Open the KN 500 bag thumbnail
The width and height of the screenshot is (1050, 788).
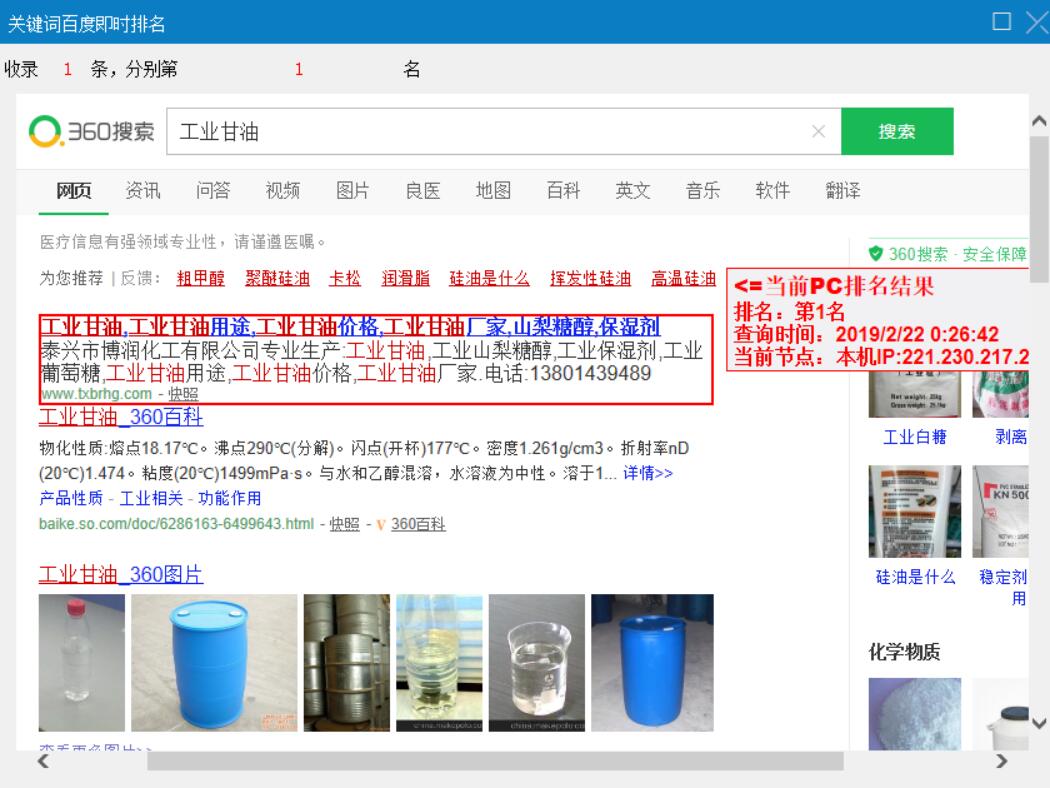click(1000, 511)
